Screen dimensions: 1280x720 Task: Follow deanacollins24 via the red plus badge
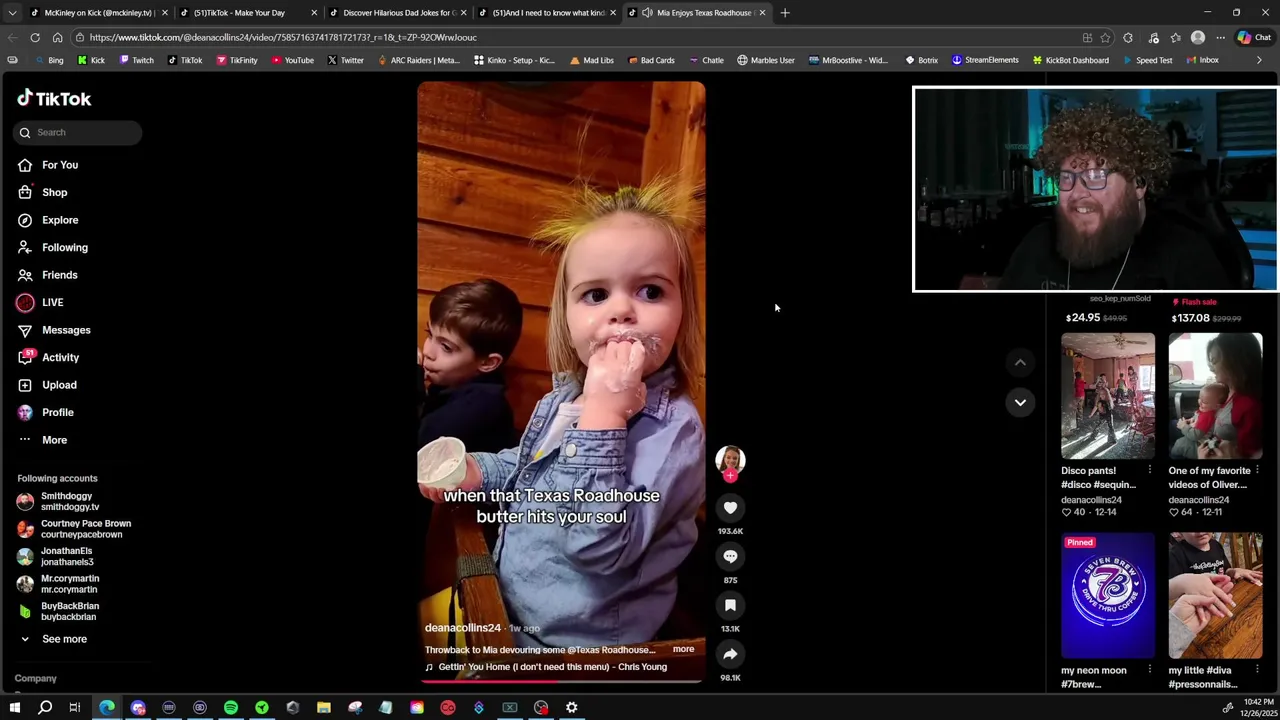(x=730, y=477)
